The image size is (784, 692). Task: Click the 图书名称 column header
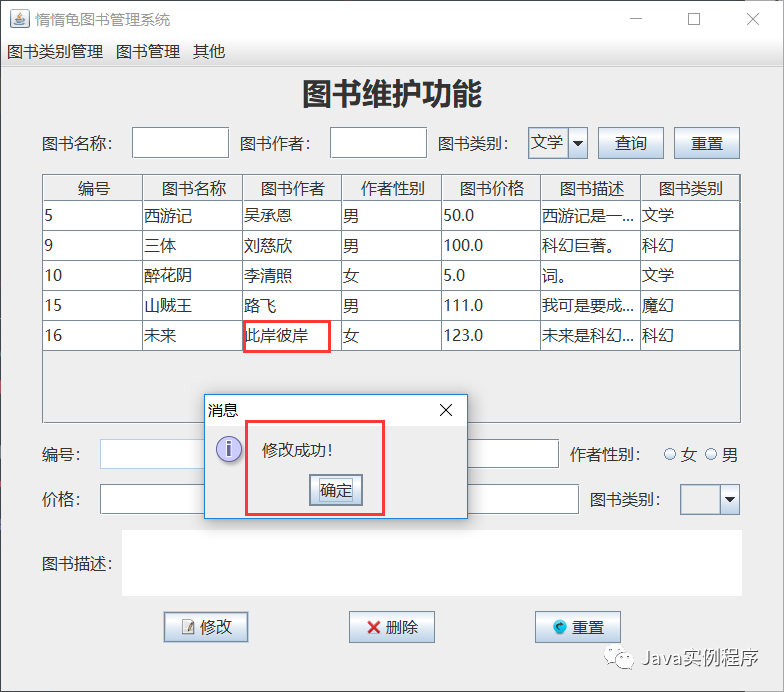tap(192, 188)
